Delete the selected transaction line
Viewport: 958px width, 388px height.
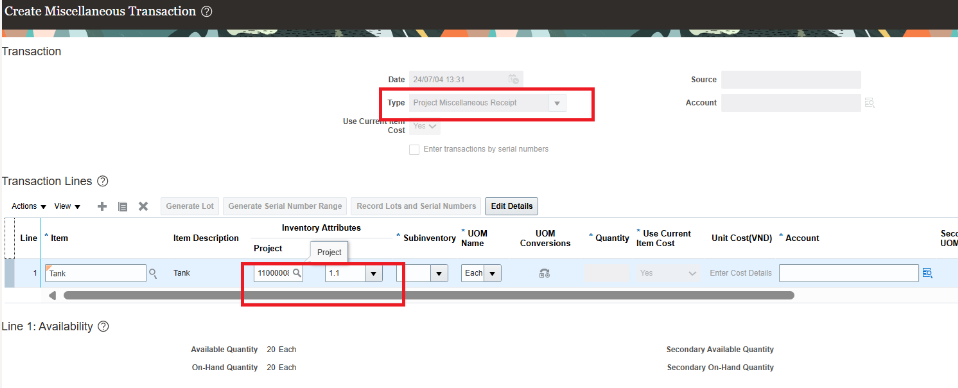click(x=143, y=207)
